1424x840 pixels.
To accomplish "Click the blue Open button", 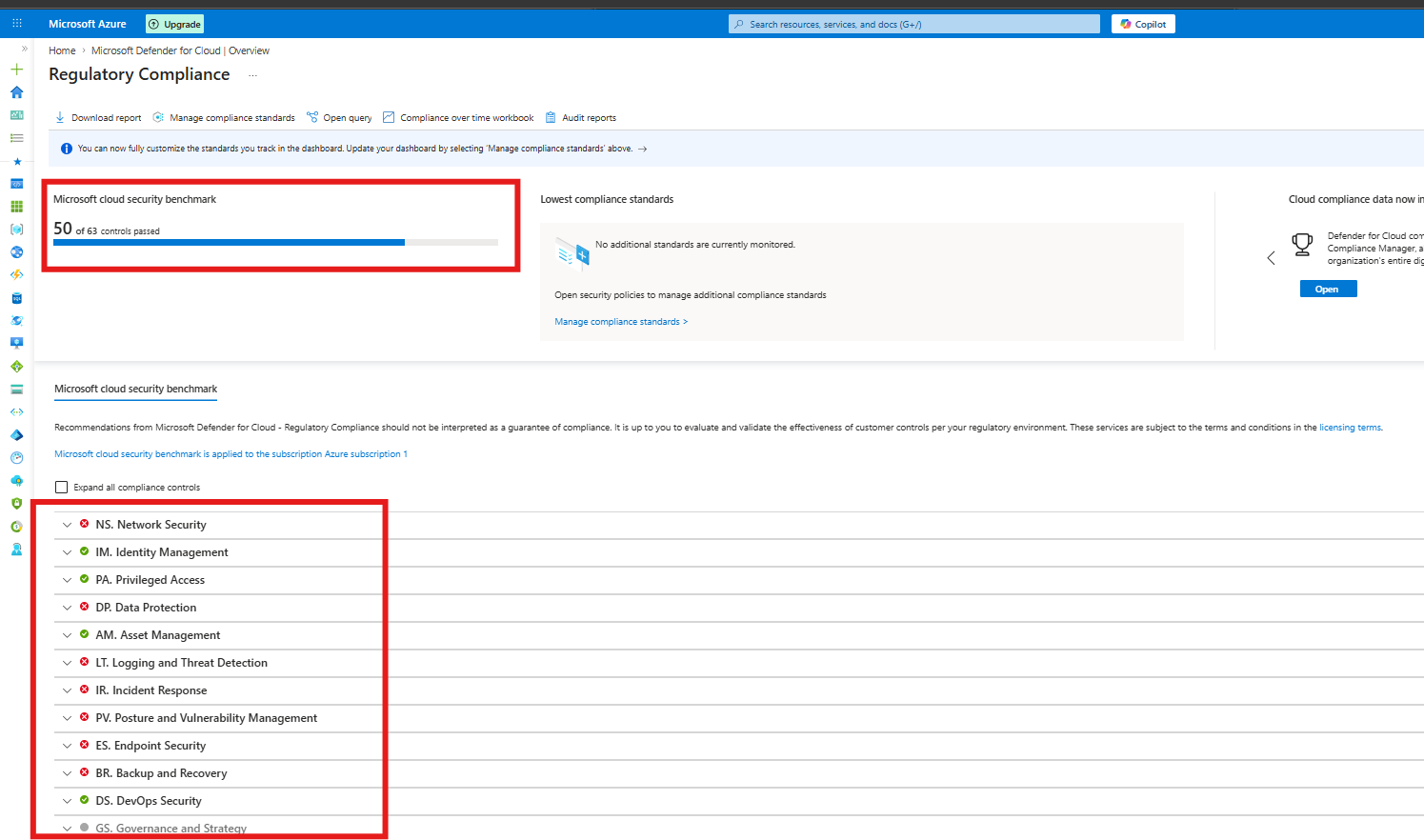I will tap(1328, 289).
